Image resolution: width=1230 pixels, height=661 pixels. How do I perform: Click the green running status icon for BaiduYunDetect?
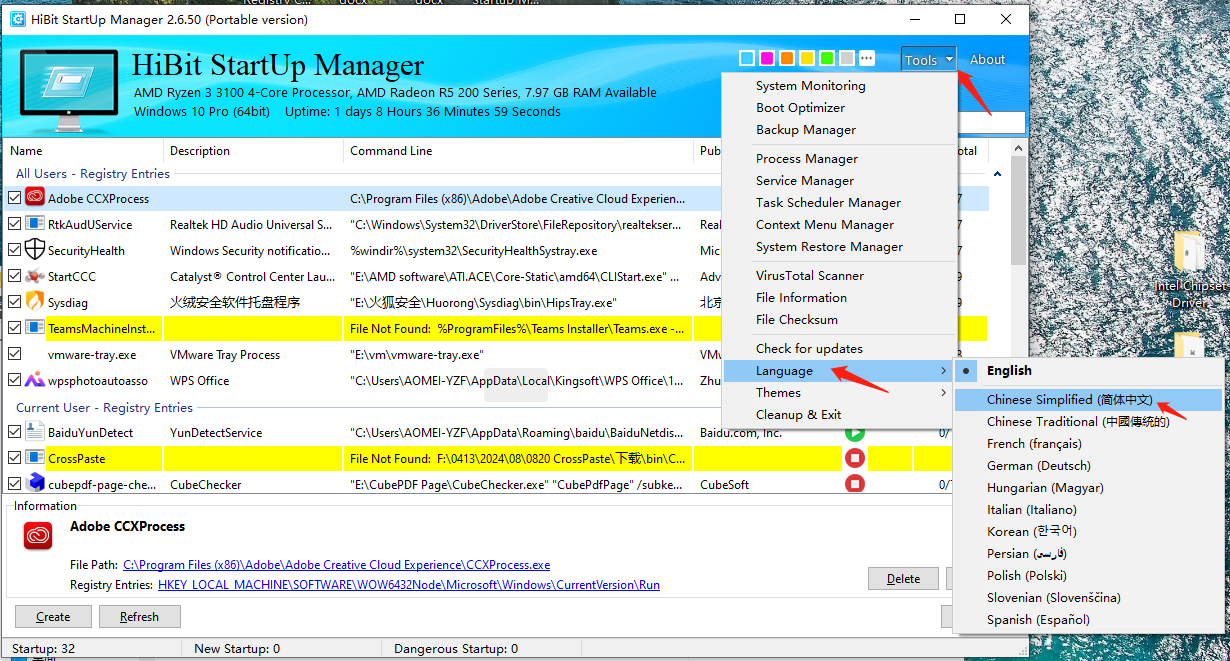855,432
